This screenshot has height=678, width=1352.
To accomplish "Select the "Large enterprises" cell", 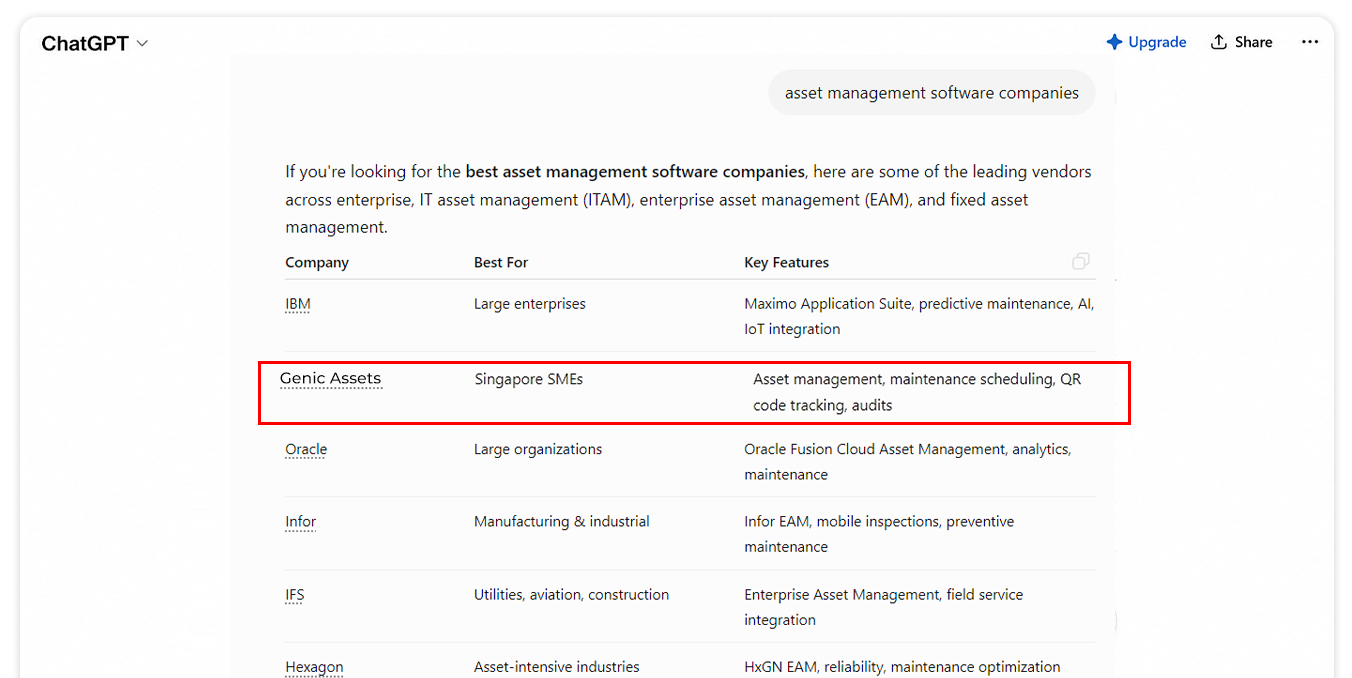I will coord(530,304).
